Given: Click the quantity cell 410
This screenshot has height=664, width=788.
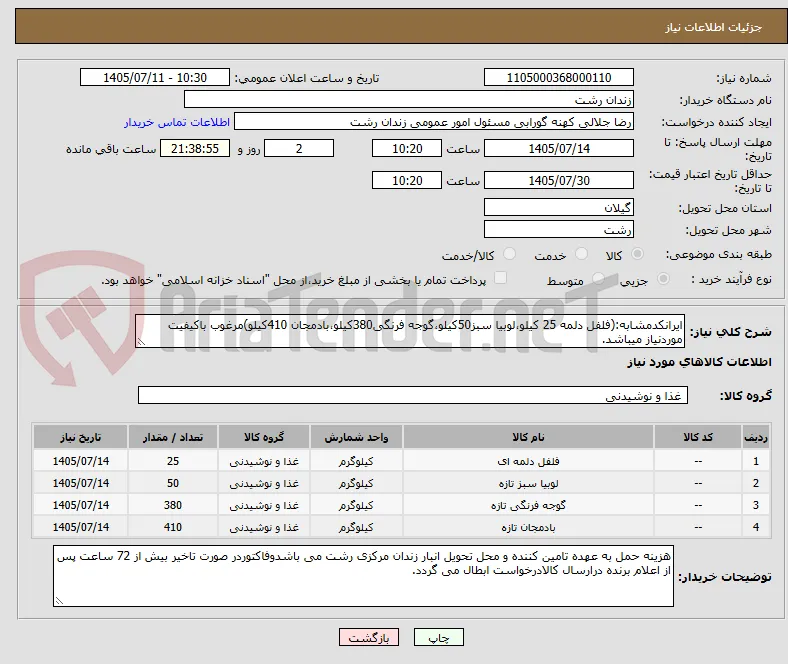Looking at the screenshot, I should [x=173, y=527].
